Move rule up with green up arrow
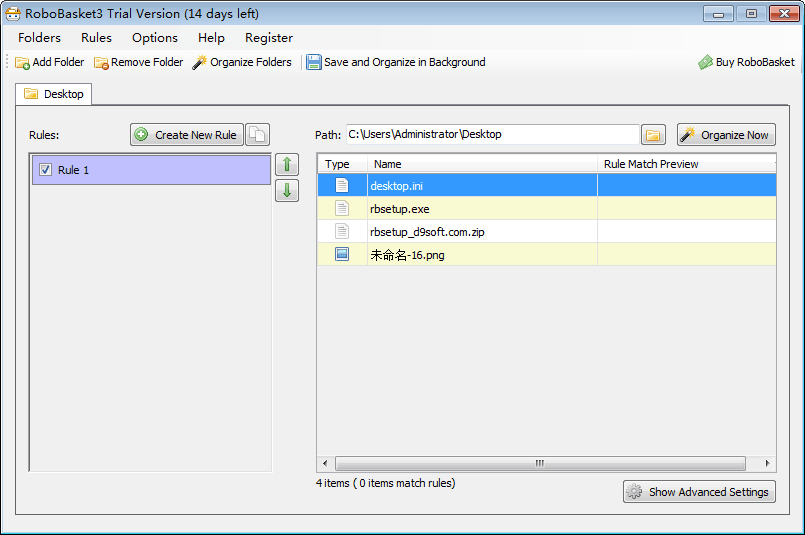 click(287, 165)
